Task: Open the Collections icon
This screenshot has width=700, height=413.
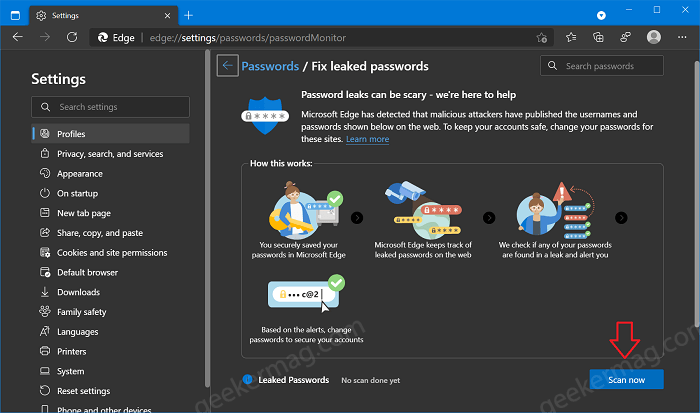Action: pyautogui.click(x=598, y=38)
